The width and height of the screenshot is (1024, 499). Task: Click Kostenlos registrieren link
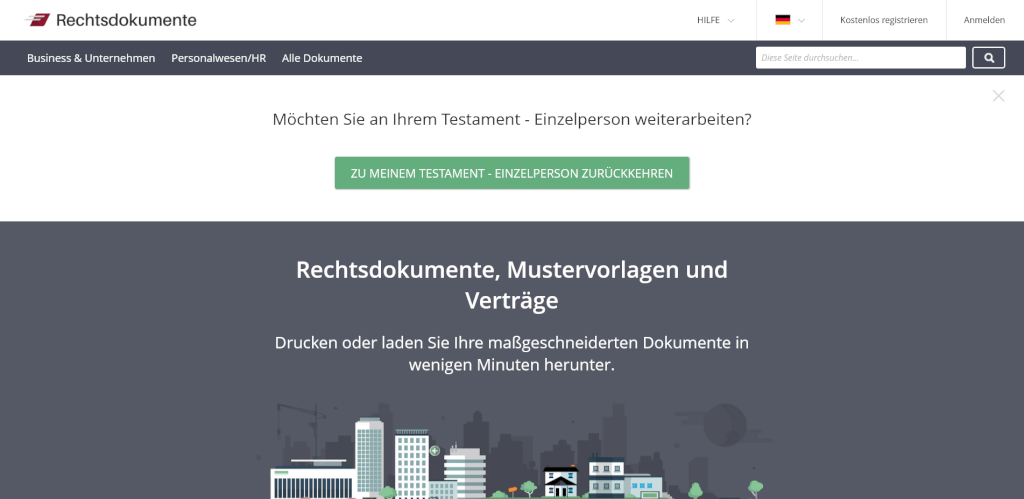click(x=884, y=20)
